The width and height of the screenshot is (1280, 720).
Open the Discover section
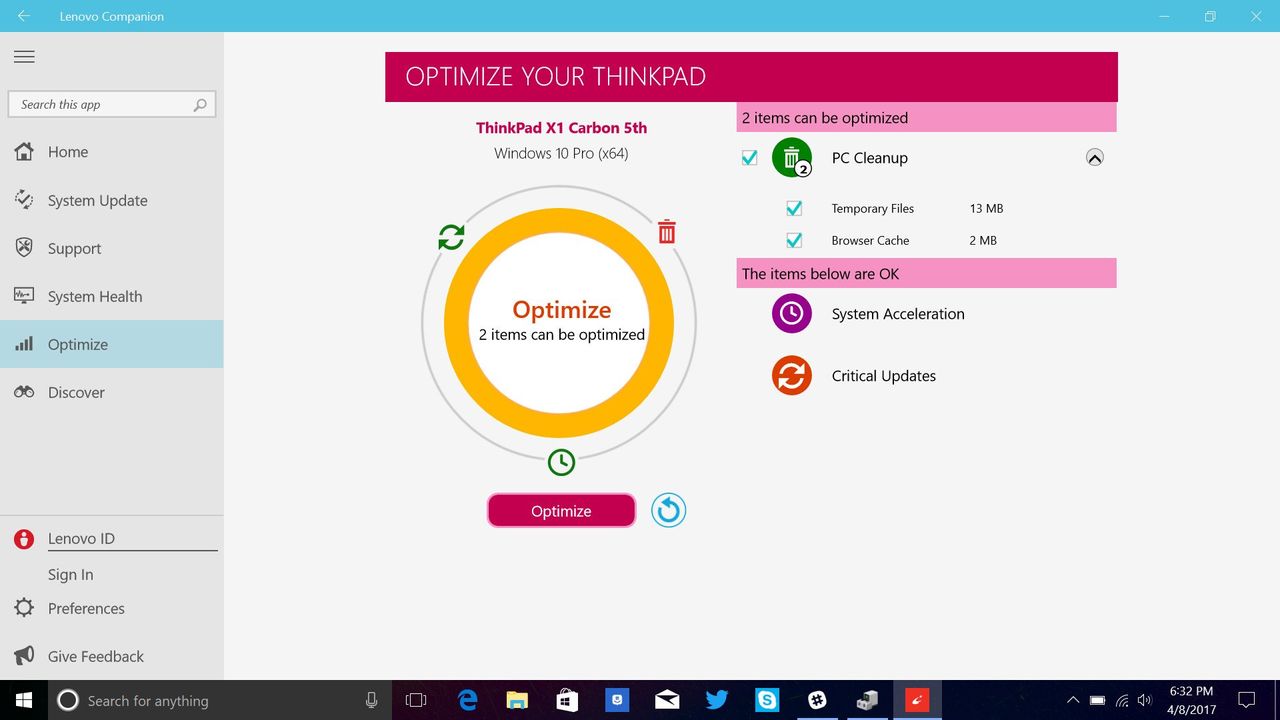pyautogui.click(x=112, y=392)
